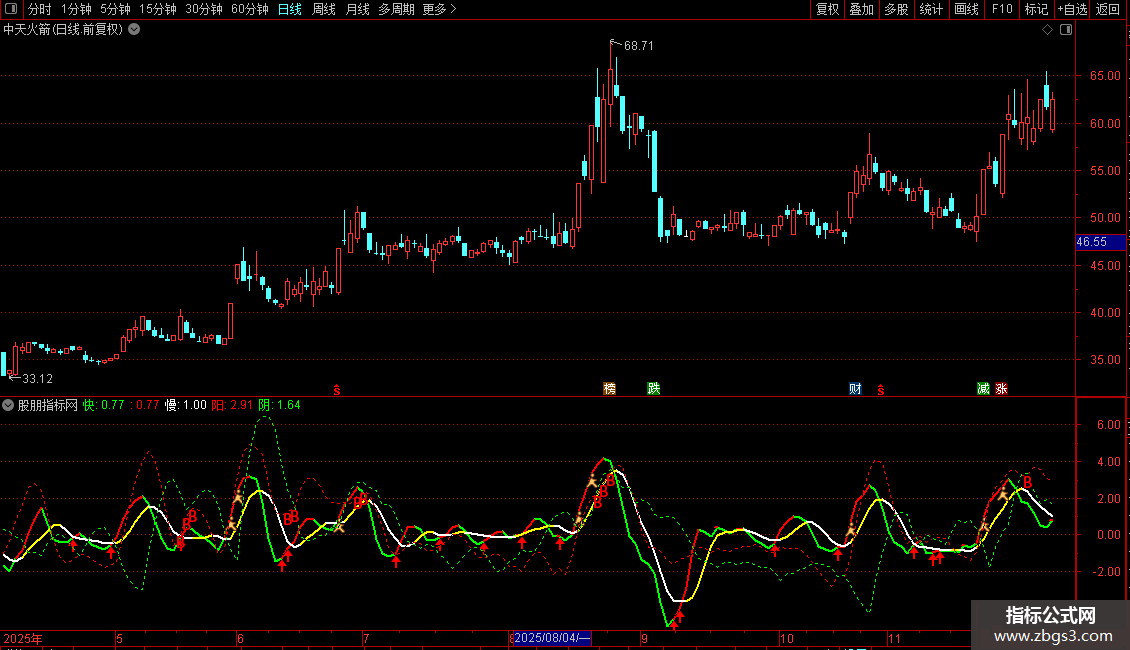Click the round icon beside 股朋指标网
Image resolution: width=1130 pixels, height=650 pixels.
(8, 405)
